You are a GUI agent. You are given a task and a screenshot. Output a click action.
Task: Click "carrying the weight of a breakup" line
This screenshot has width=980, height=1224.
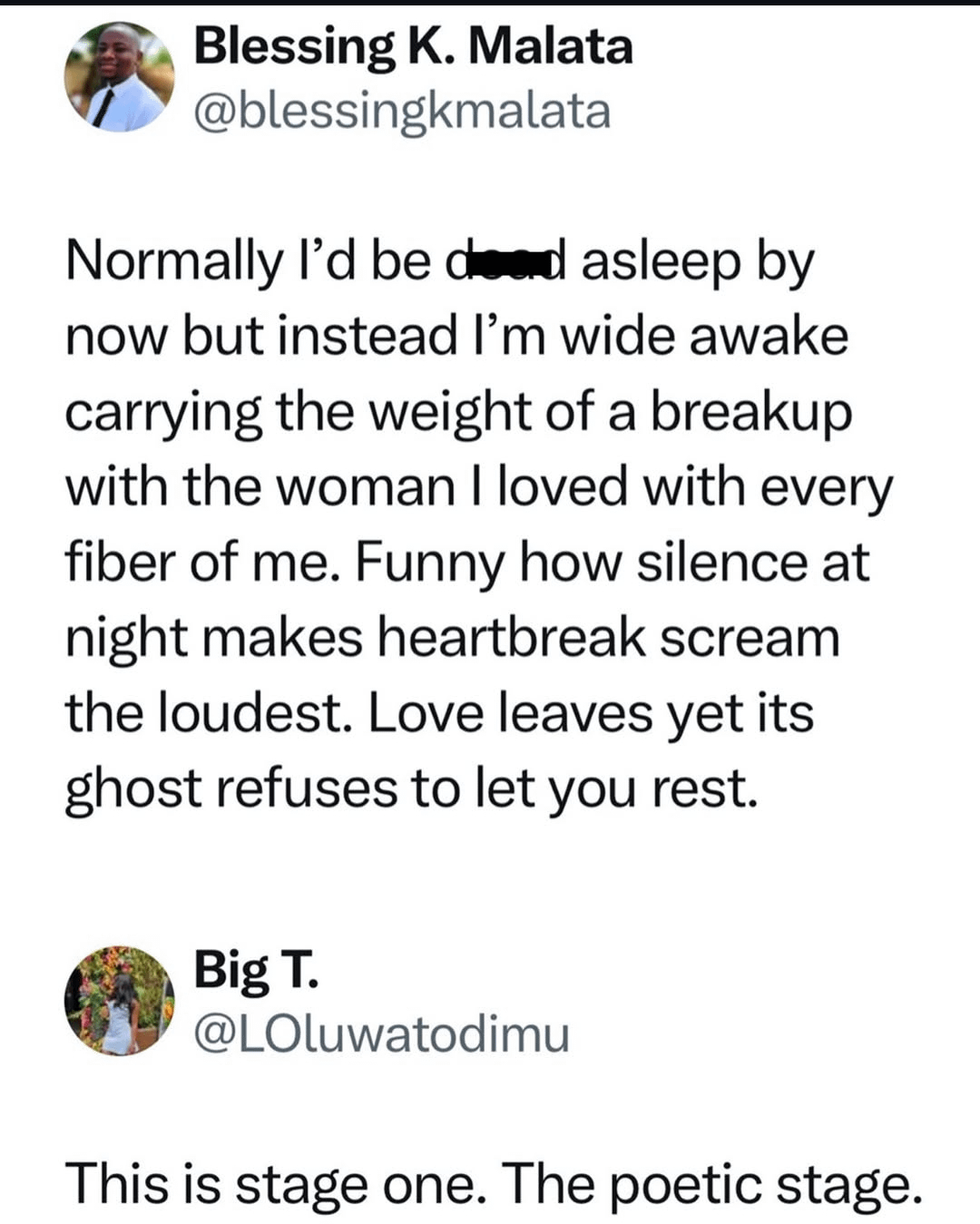coord(458,413)
